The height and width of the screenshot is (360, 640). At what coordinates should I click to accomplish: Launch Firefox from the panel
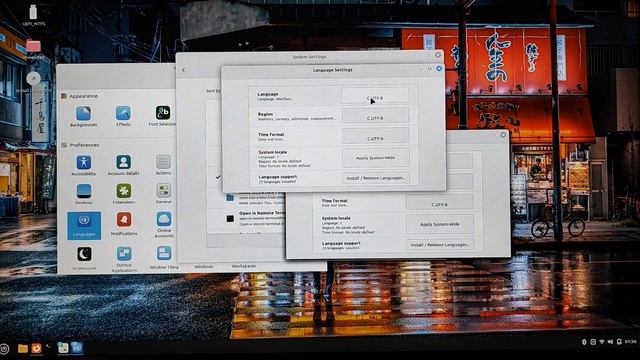pos(36,348)
